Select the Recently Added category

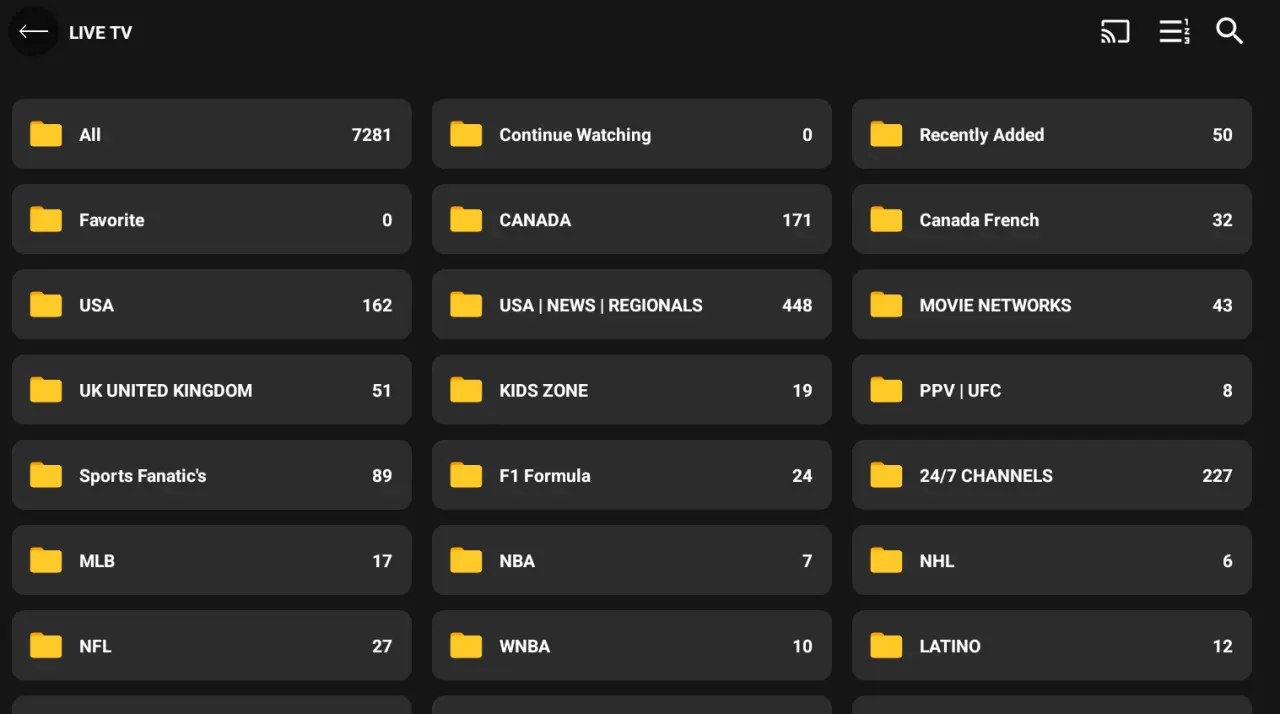pos(1051,134)
